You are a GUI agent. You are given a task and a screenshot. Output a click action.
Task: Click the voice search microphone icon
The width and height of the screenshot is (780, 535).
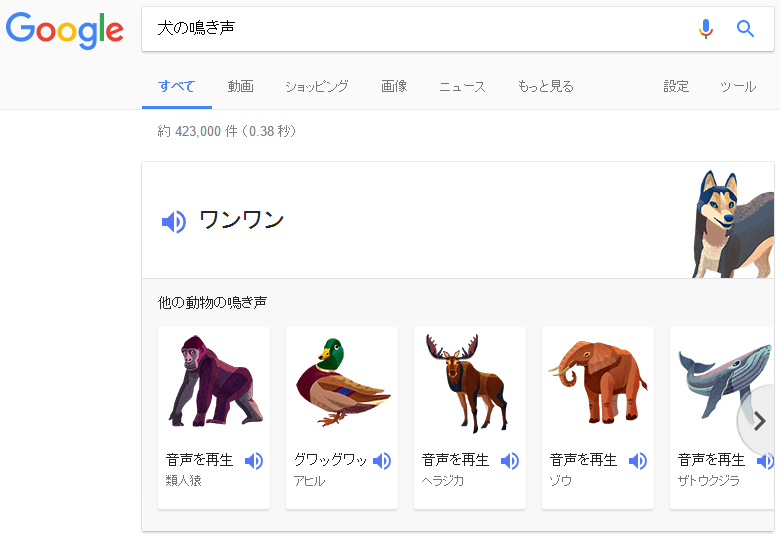706,29
